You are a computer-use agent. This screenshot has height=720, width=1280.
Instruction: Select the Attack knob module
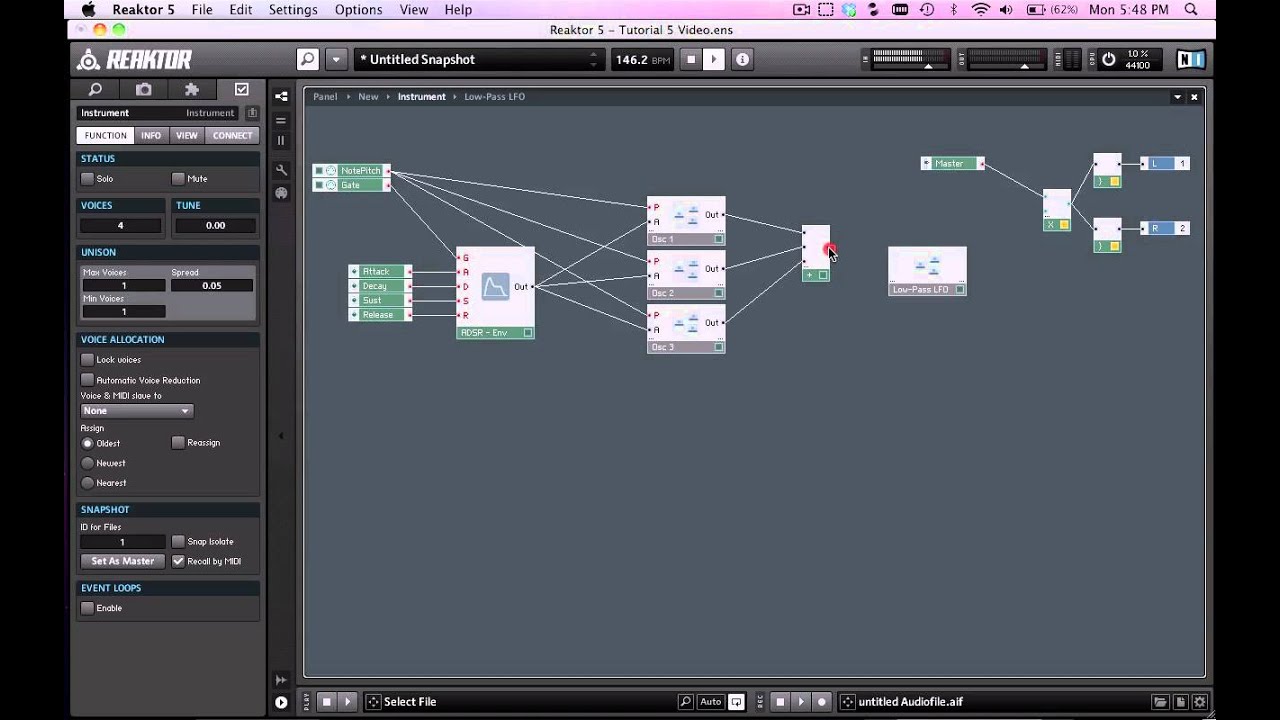tap(380, 271)
